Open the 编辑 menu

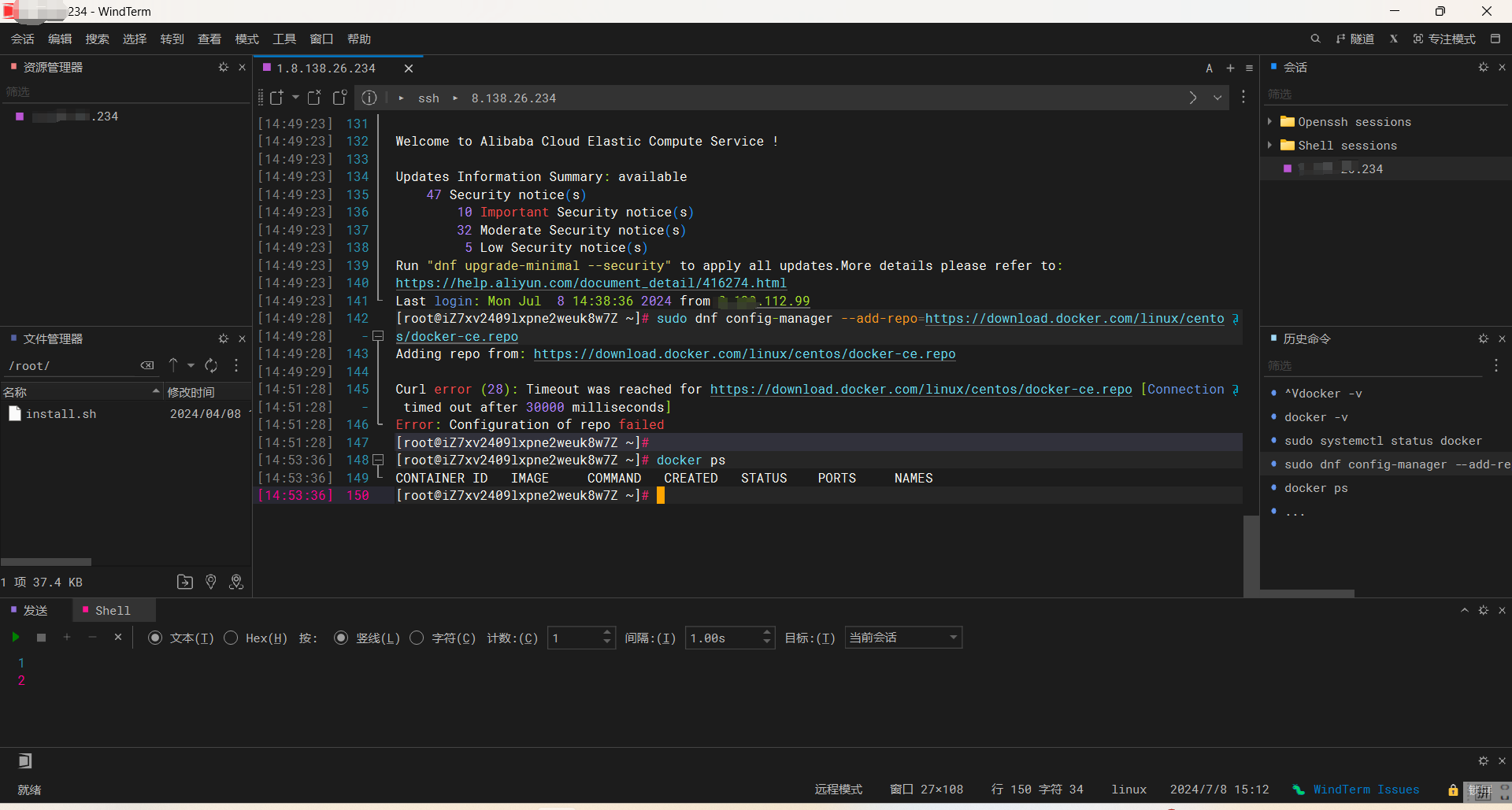tap(60, 39)
